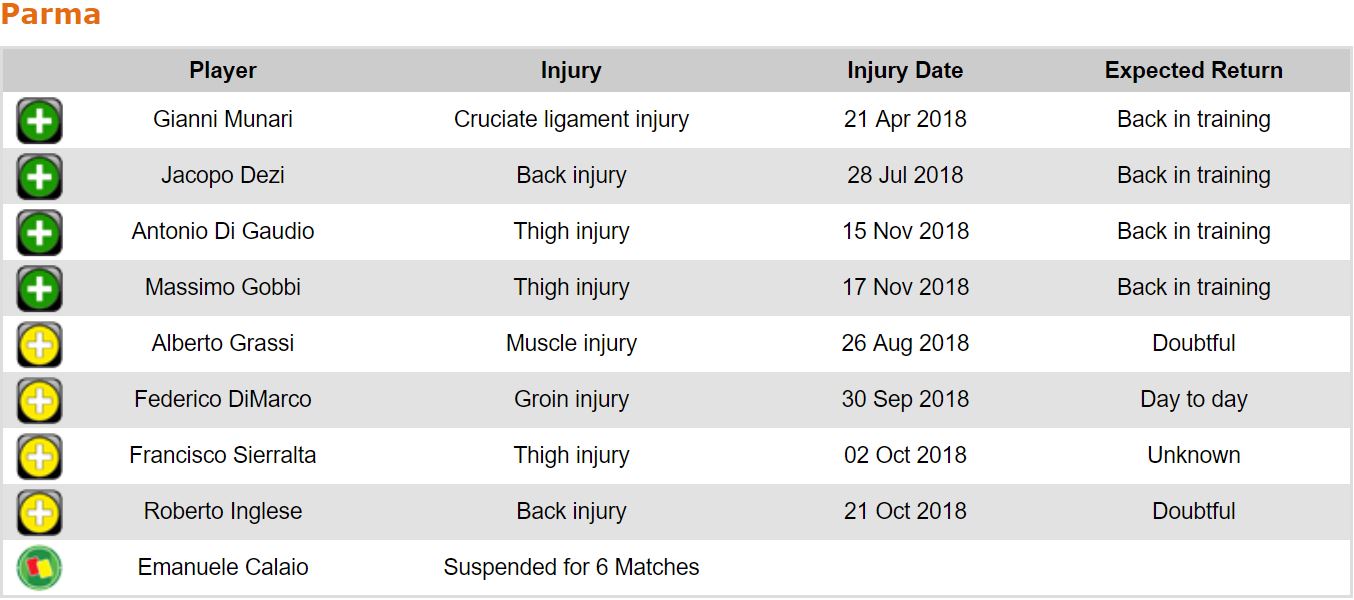The width and height of the screenshot is (1354, 600).
Task: Click Federico DiMarco's name
Action: pos(223,399)
